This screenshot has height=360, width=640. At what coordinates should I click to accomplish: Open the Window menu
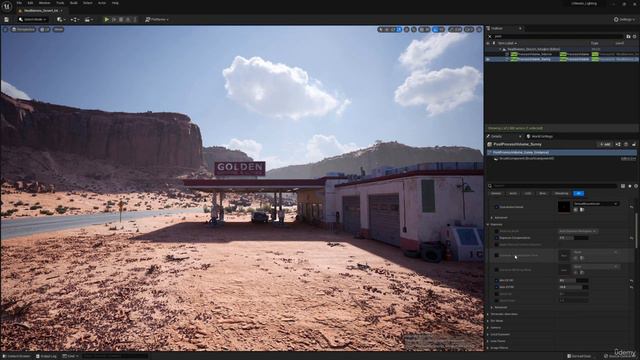tap(44, 3)
